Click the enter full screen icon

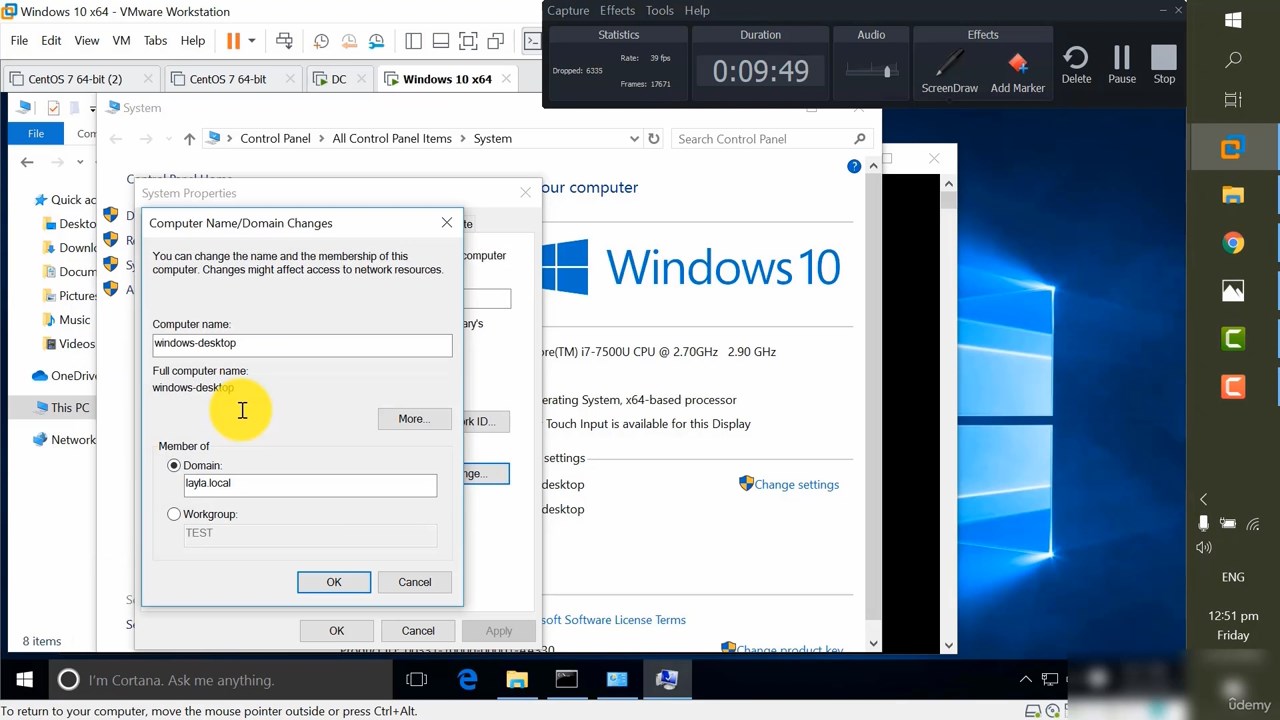pyautogui.click(x=468, y=41)
